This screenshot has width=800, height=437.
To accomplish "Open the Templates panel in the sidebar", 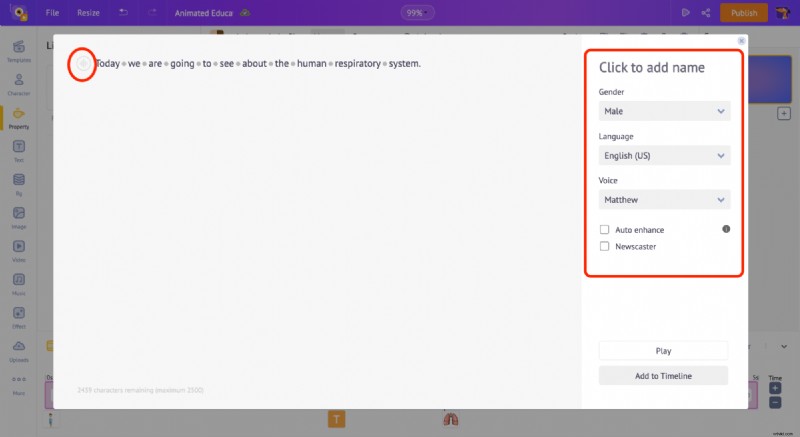I will [19, 50].
